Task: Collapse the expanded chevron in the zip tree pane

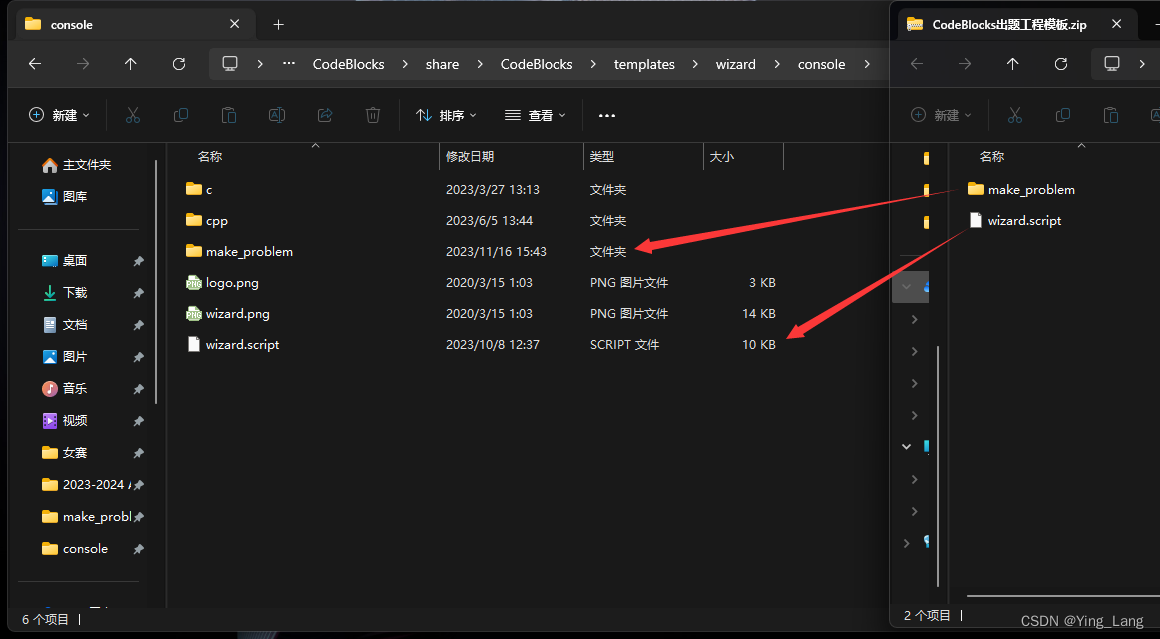Action: [910, 446]
